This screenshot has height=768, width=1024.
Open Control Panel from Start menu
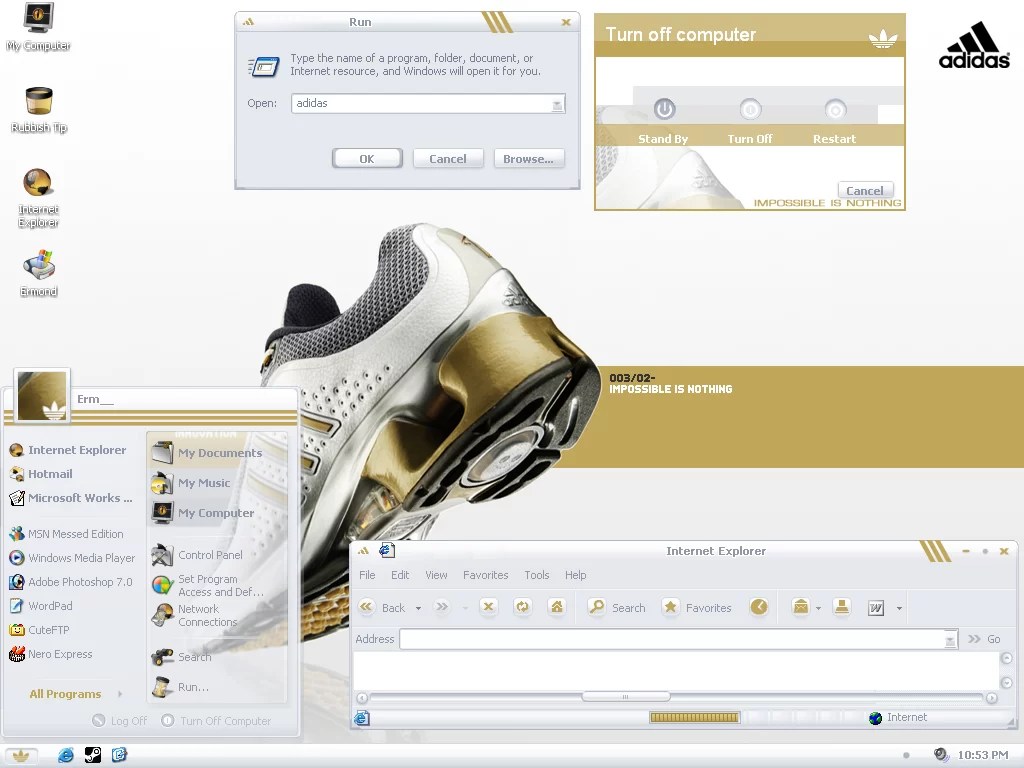pos(197,555)
